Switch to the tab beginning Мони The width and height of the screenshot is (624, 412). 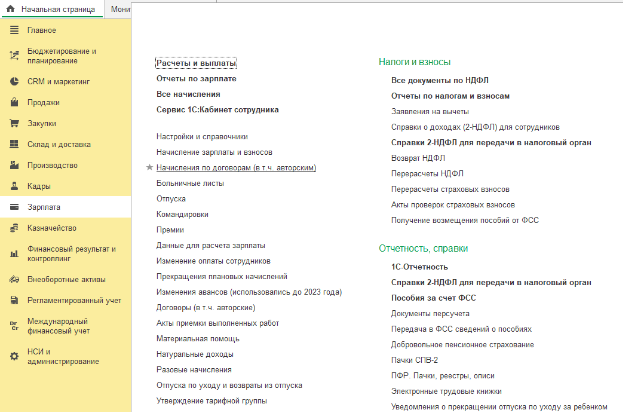tap(119, 9)
